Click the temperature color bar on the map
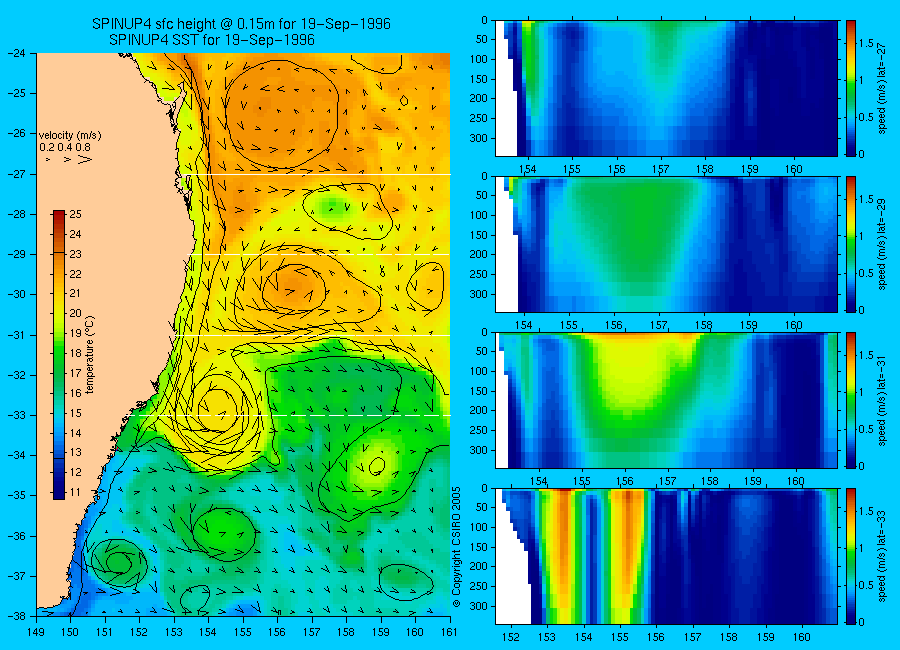Image resolution: width=900 pixels, height=650 pixels. pos(59,355)
